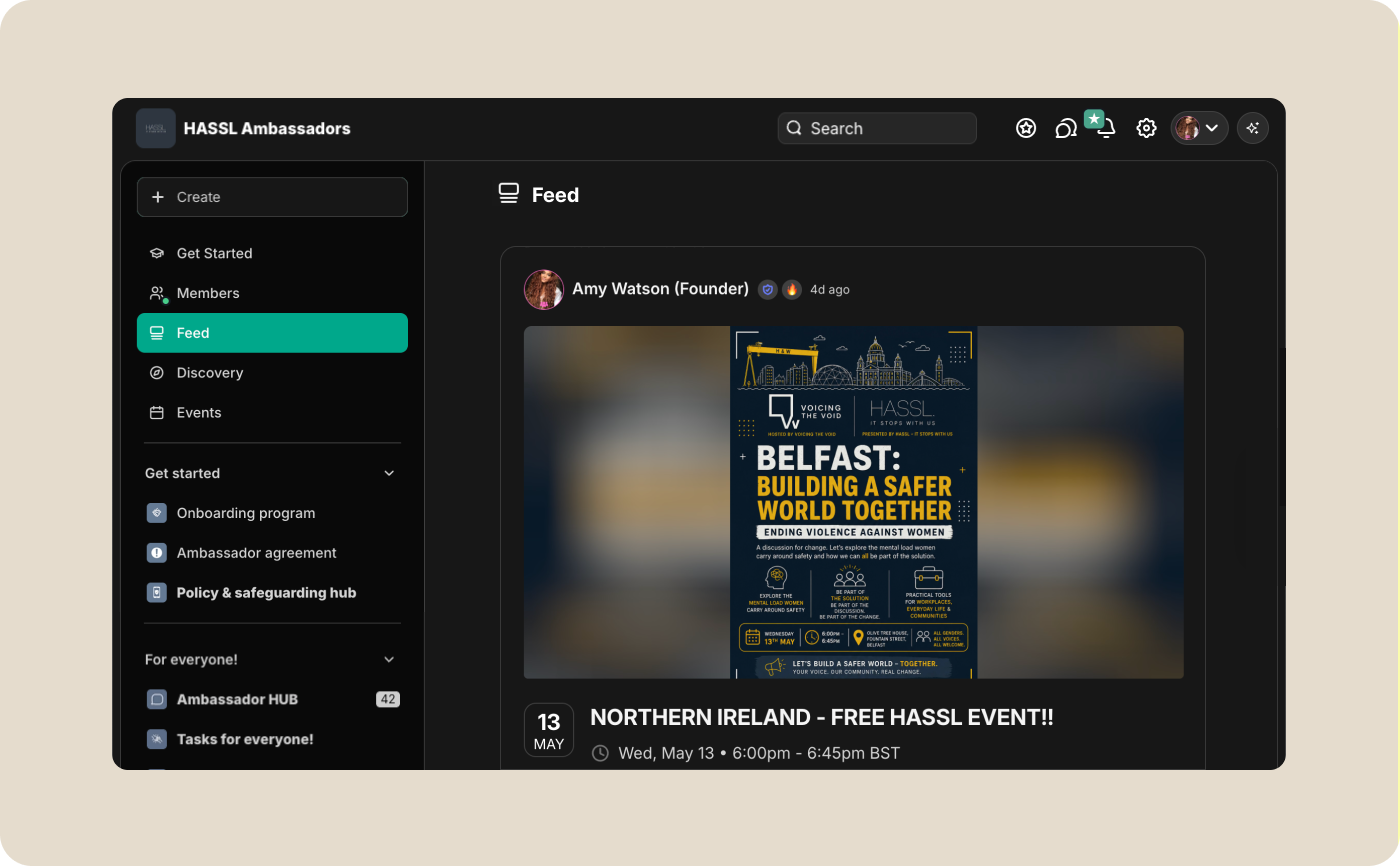Click Amy Watson's profile avatar on post
Image resolution: width=1400 pixels, height=866 pixels.
click(544, 290)
